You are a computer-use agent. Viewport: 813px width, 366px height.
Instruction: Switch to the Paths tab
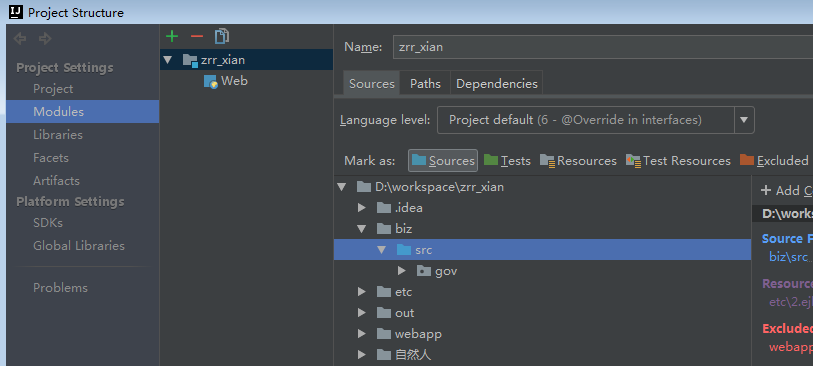click(x=425, y=83)
